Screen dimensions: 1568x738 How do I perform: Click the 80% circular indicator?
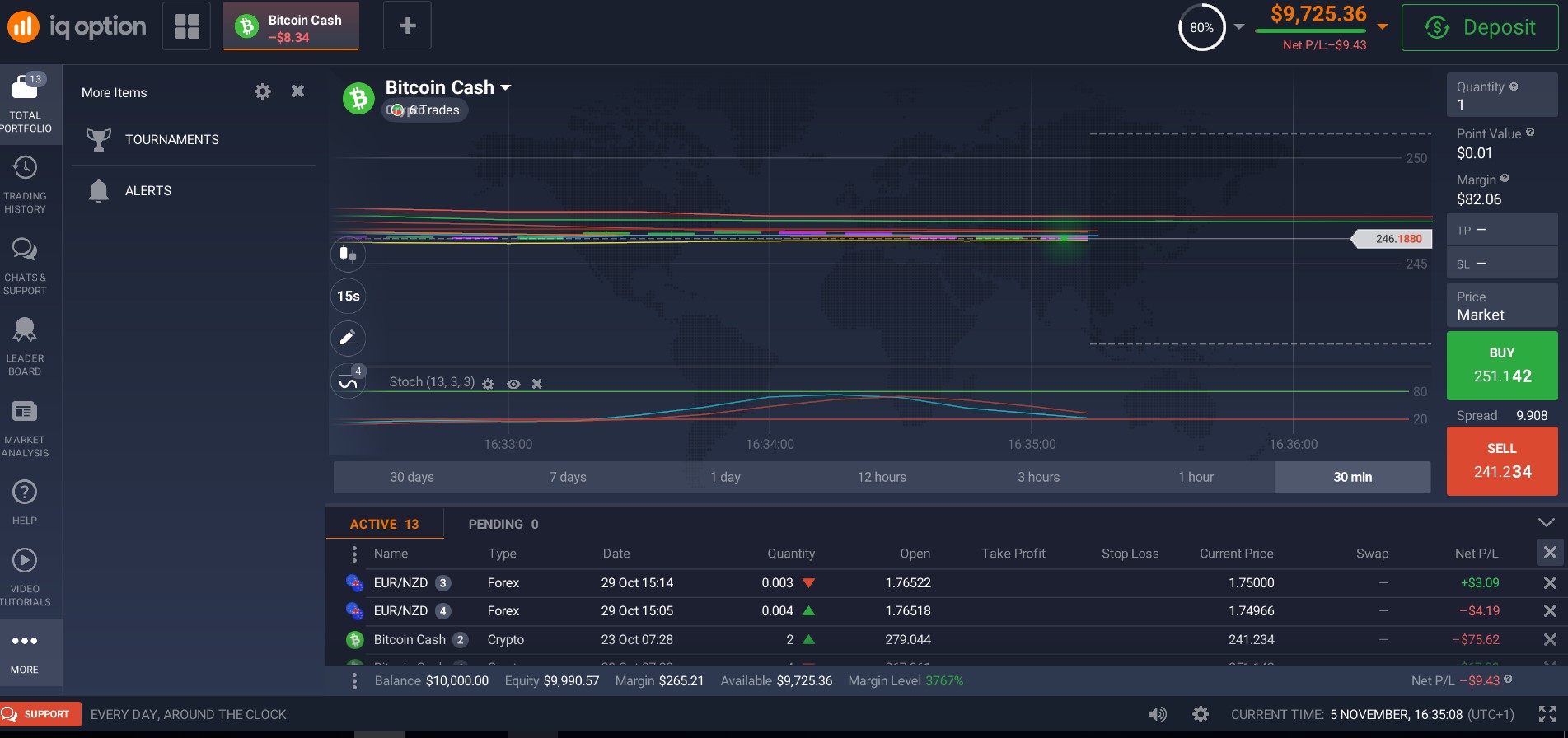[x=1201, y=27]
